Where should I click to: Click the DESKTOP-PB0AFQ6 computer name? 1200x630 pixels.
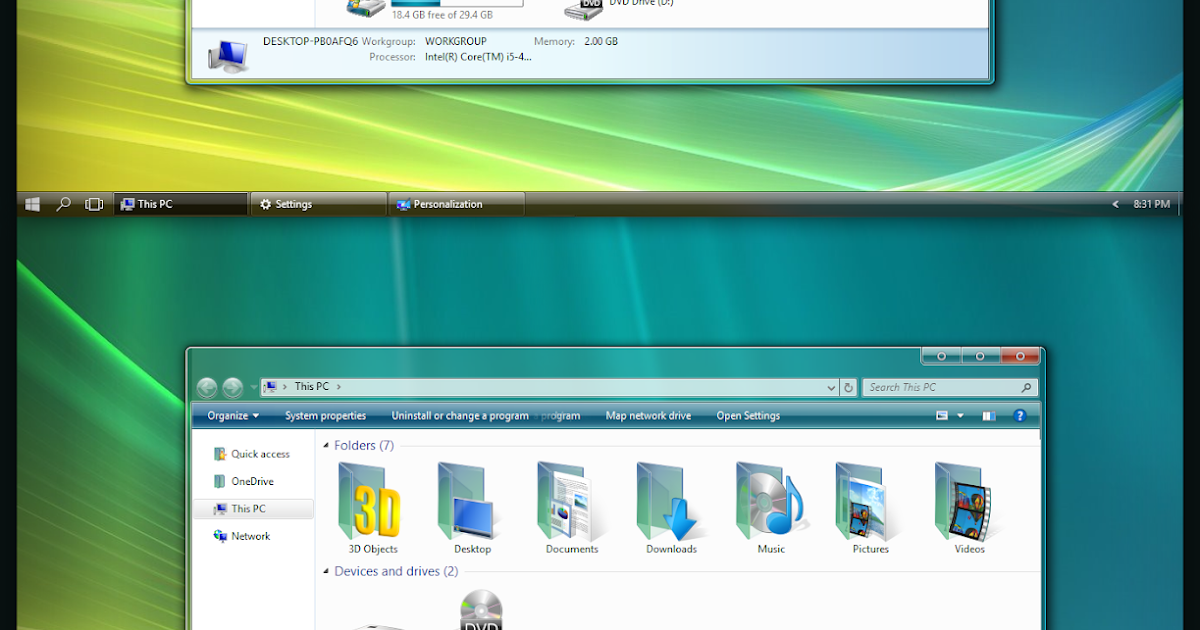coord(310,41)
